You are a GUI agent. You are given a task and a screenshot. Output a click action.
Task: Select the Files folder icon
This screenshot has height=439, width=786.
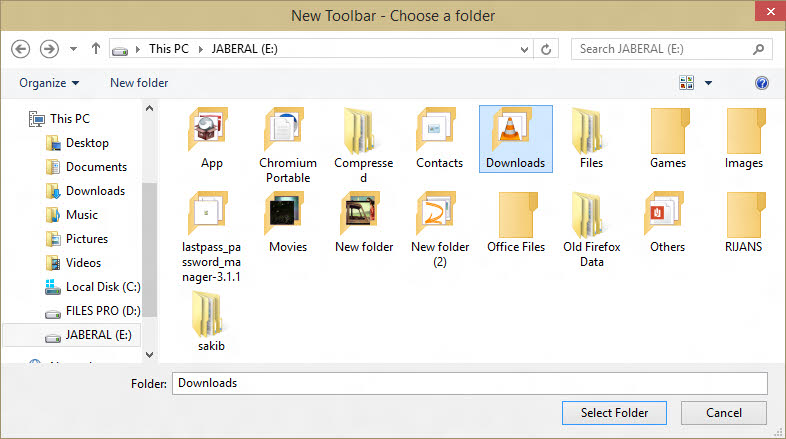(x=587, y=130)
